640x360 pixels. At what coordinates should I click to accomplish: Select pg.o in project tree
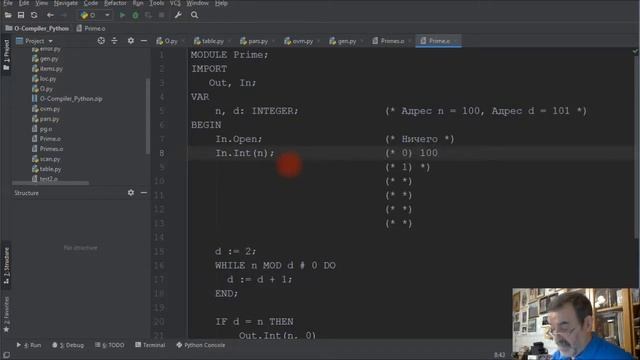pos(42,129)
